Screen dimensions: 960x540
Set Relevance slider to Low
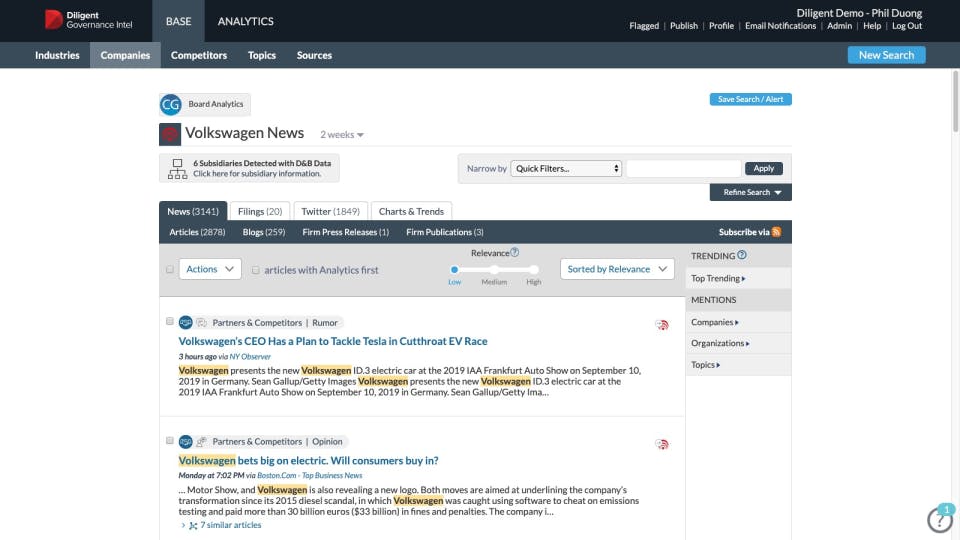(x=454, y=269)
